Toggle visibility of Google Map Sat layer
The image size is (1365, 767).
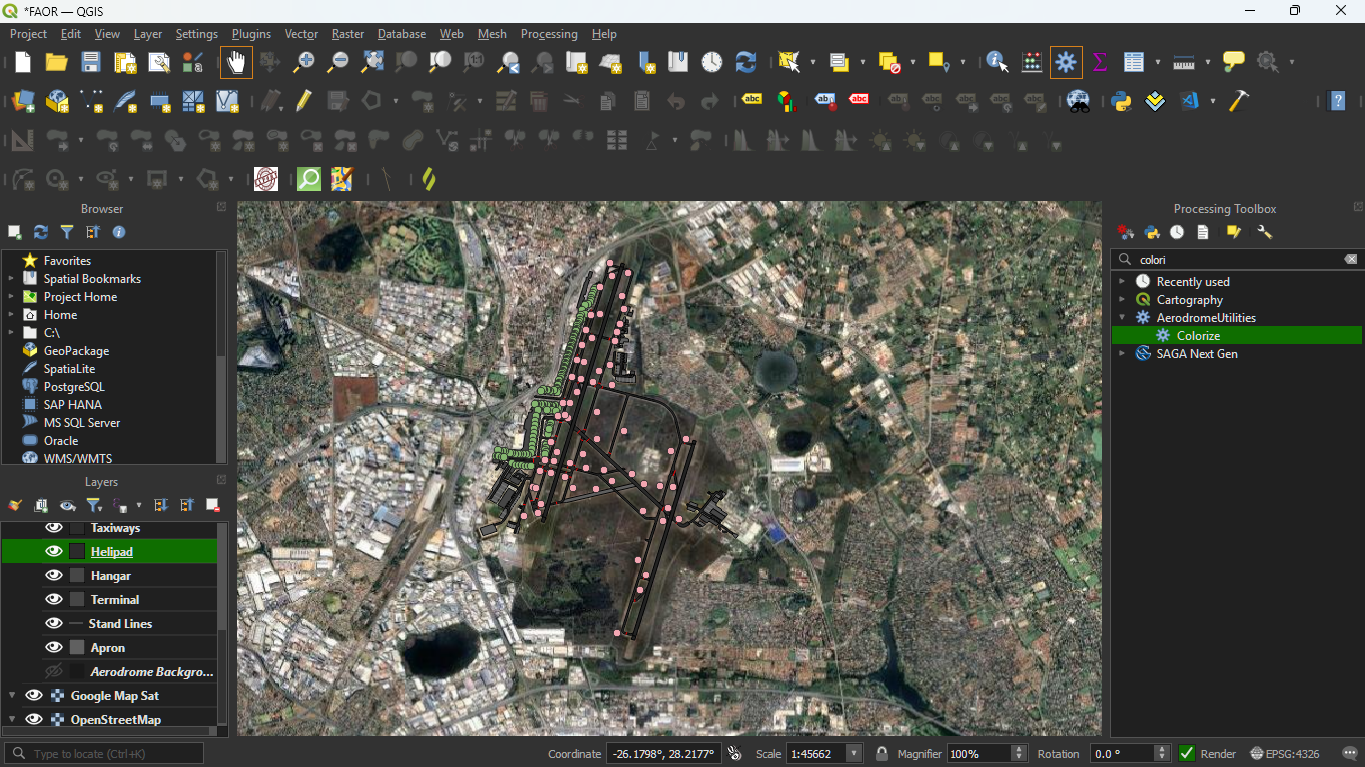(x=34, y=696)
